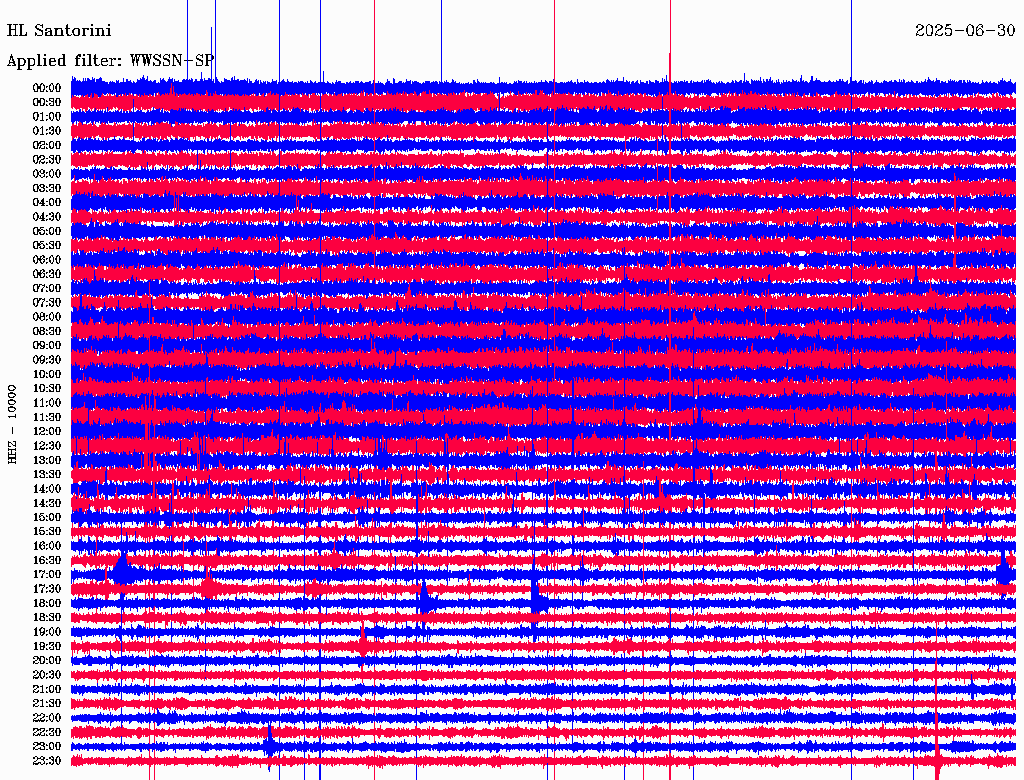
Task: Click the 21:30 time label
Action: pos(47,704)
